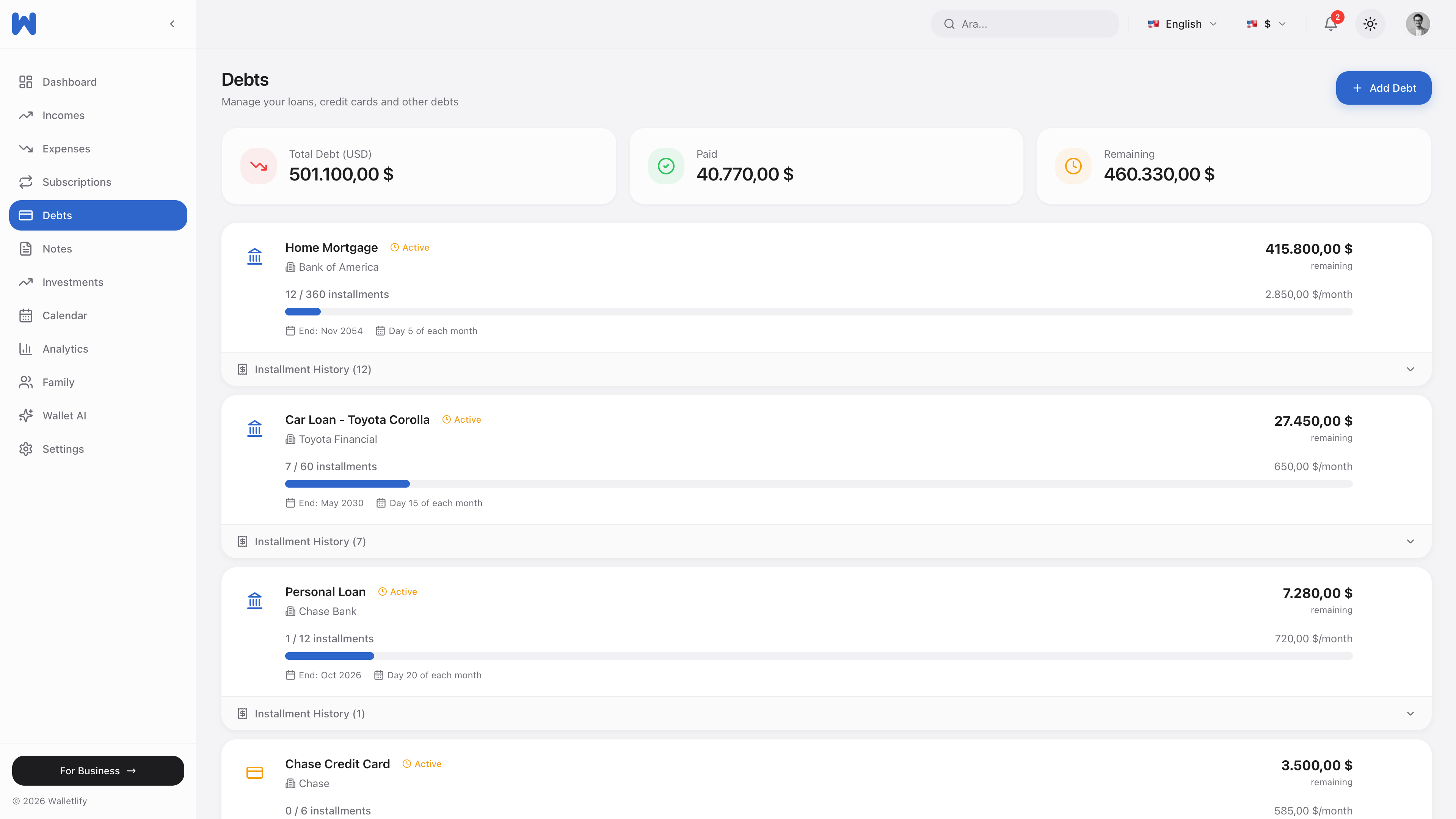
Task: Click the Total Debt trend-down icon
Action: pyautogui.click(x=259, y=166)
